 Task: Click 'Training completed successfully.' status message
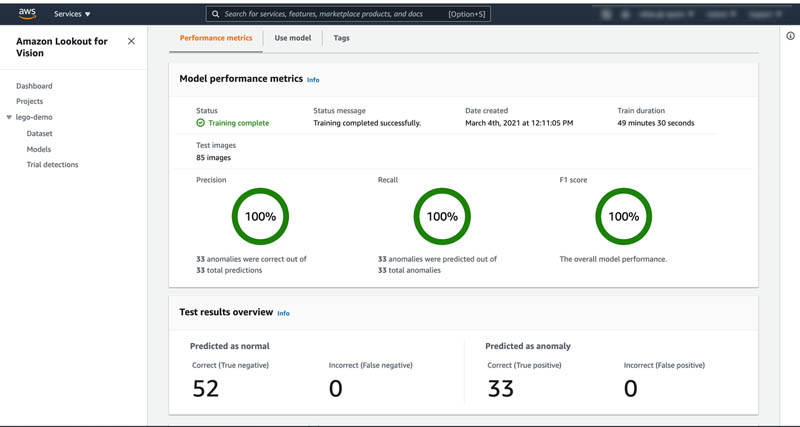click(x=367, y=123)
